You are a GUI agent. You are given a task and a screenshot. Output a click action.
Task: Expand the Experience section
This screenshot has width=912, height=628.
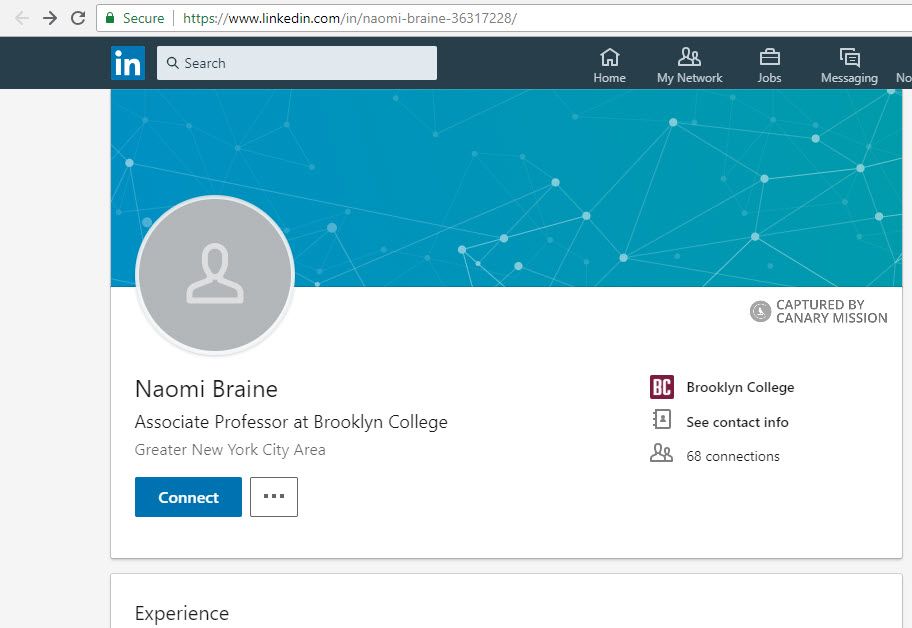(181, 612)
